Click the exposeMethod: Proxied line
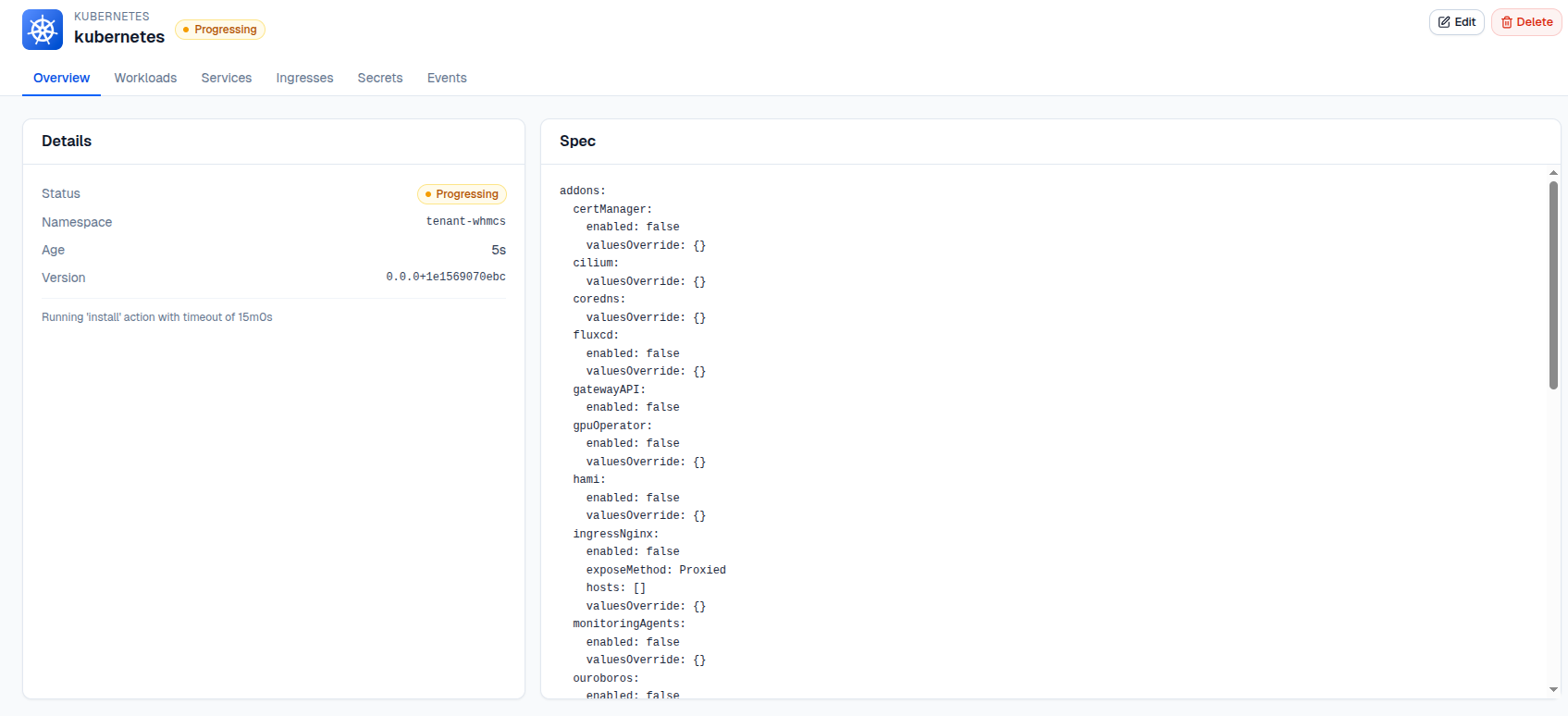Viewport: 1568px width, 716px height. 656,570
